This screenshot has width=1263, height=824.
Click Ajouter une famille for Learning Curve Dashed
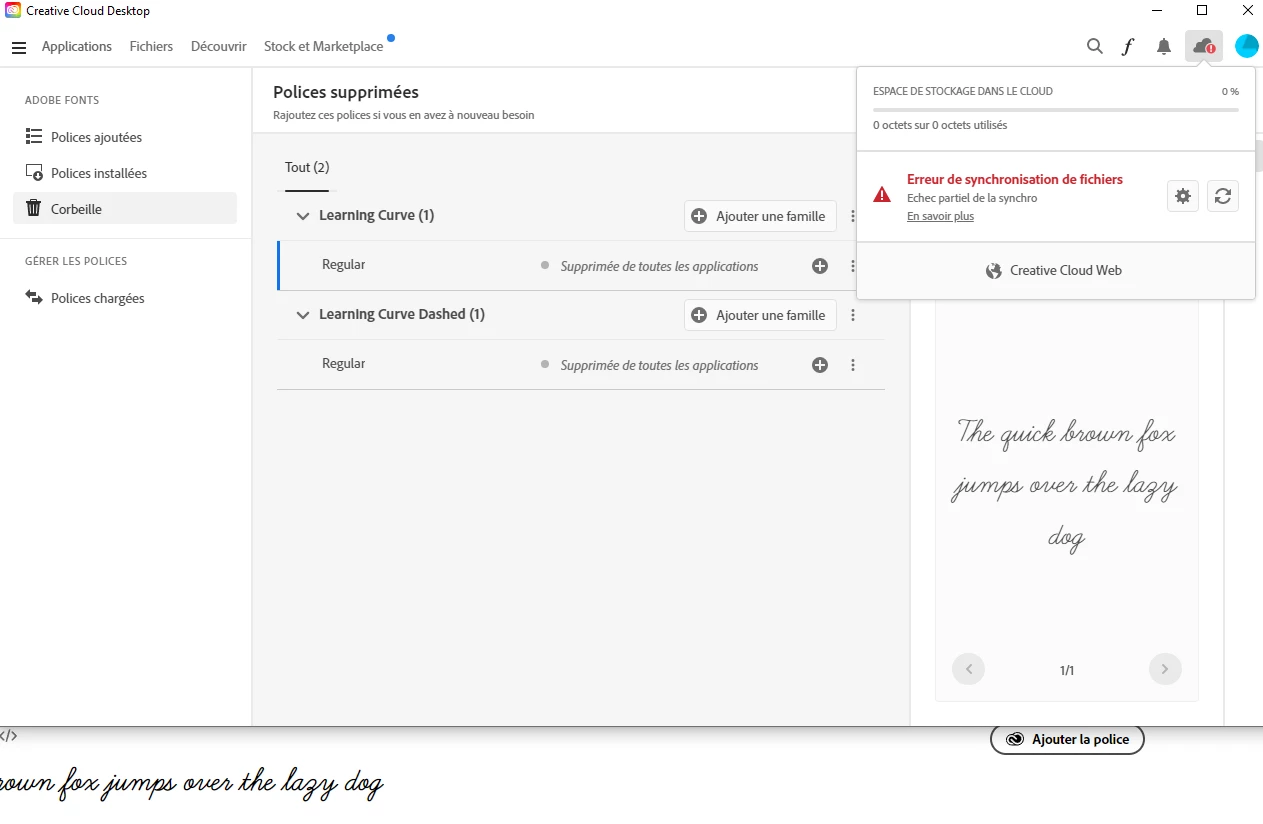point(760,315)
